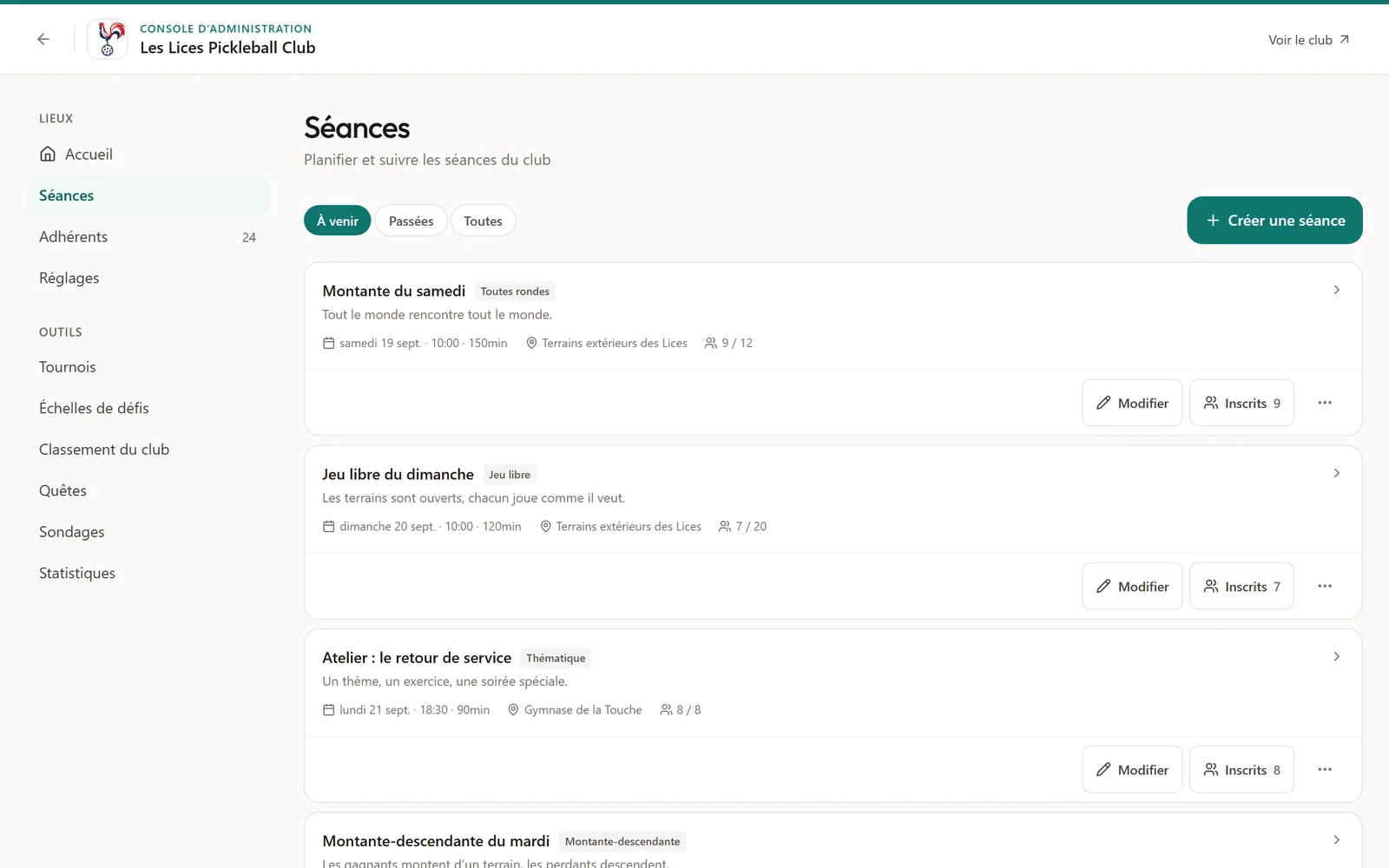The width and height of the screenshot is (1389, 868).
Task: Click the calendar icon for samedi 19 sept.
Action: (x=328, y=343)
